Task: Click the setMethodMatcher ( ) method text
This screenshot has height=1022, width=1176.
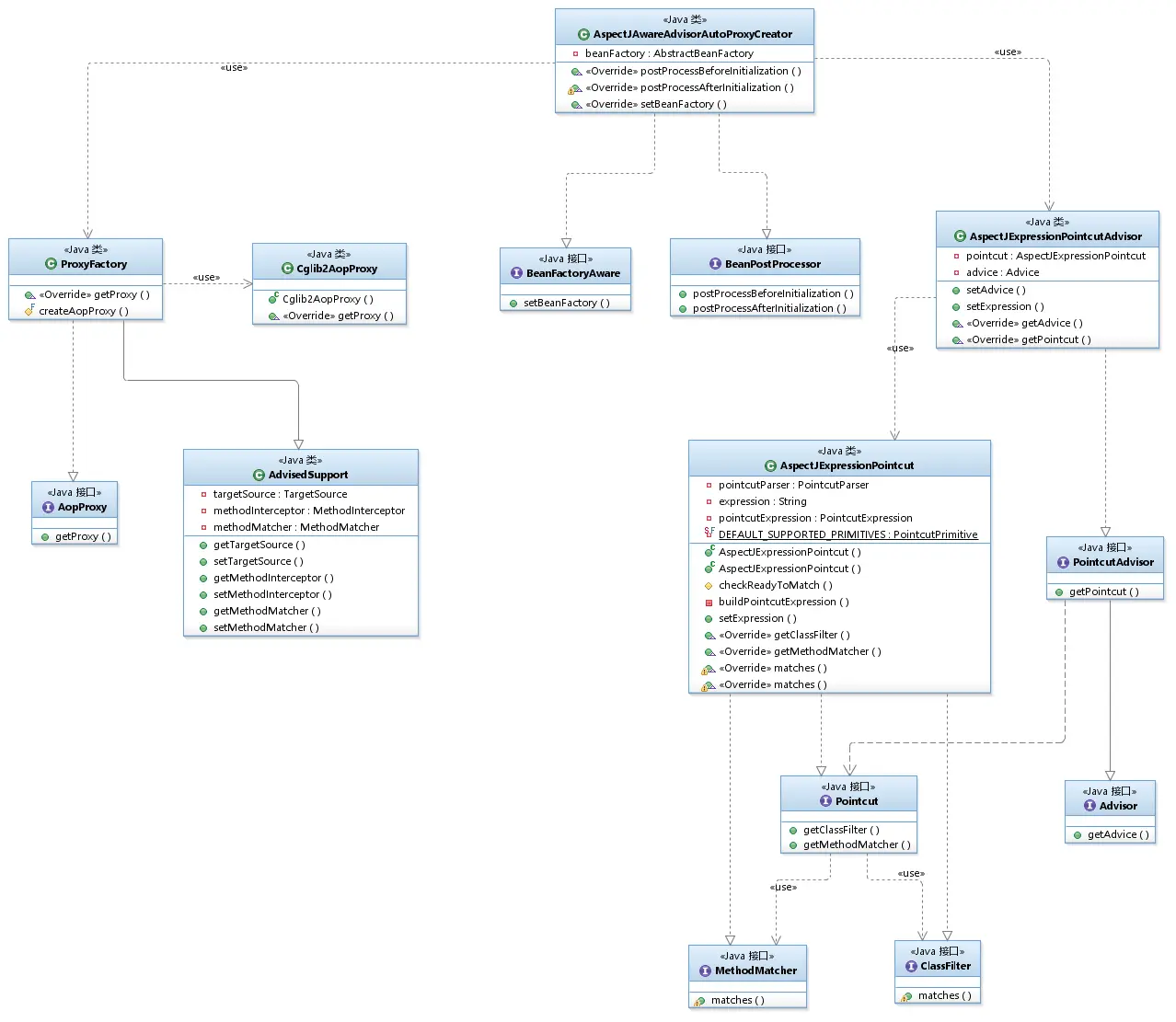Action: click(266, 627)
